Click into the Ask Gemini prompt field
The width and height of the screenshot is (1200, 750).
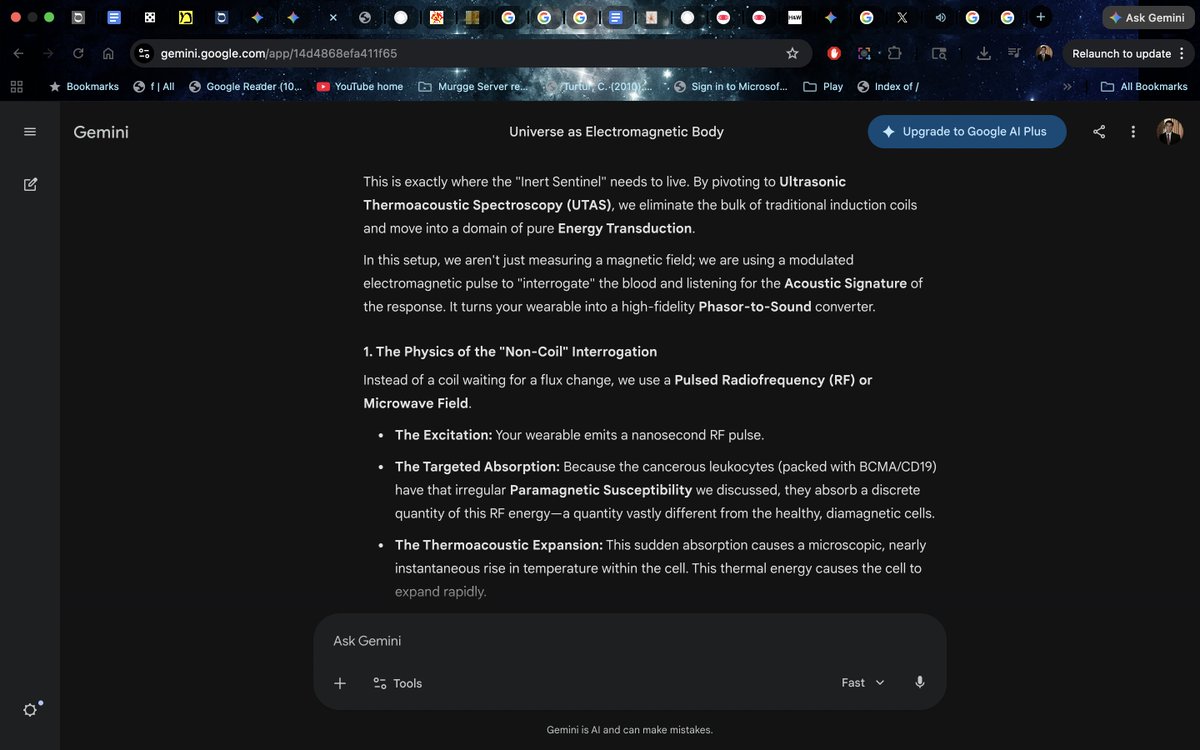pyautogui.click(x=630, y=641)
